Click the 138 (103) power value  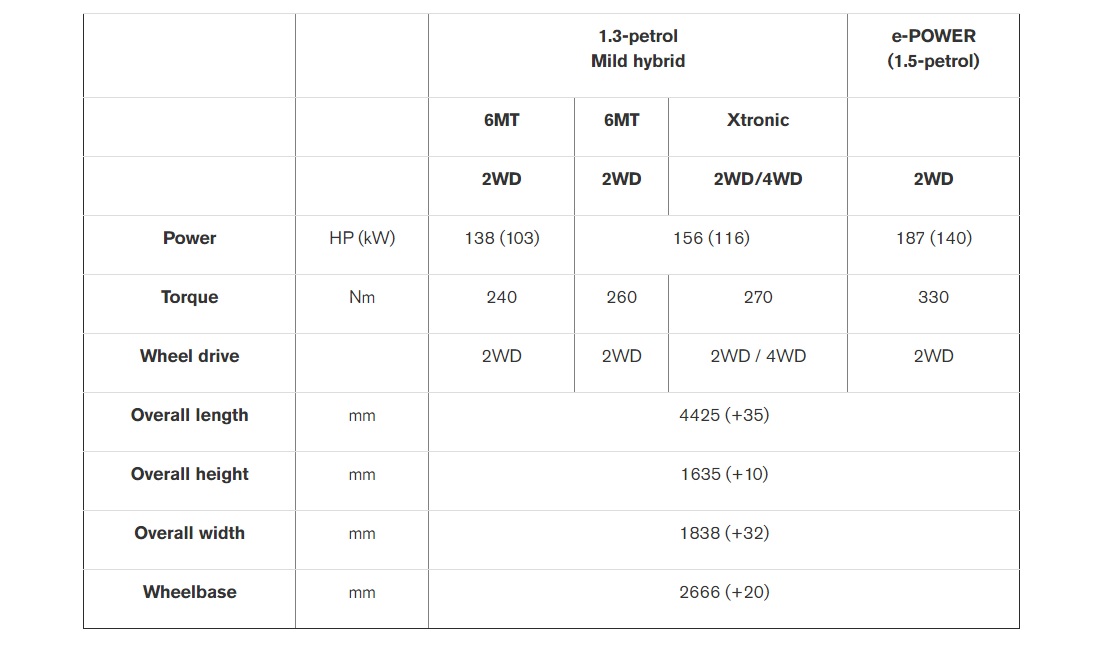click(502, 238)
